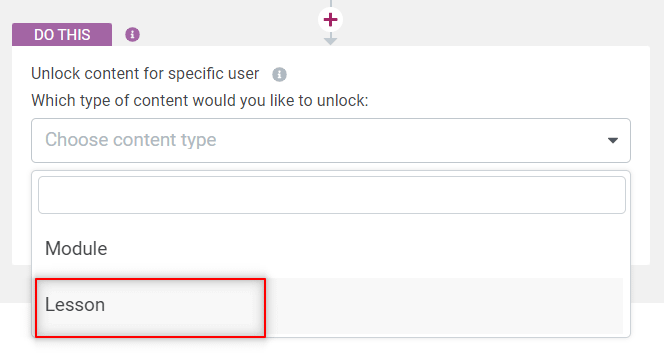Click the gray info icon next to Unlock content
Viewport: 664px width, 363px height.
[279, 74]
